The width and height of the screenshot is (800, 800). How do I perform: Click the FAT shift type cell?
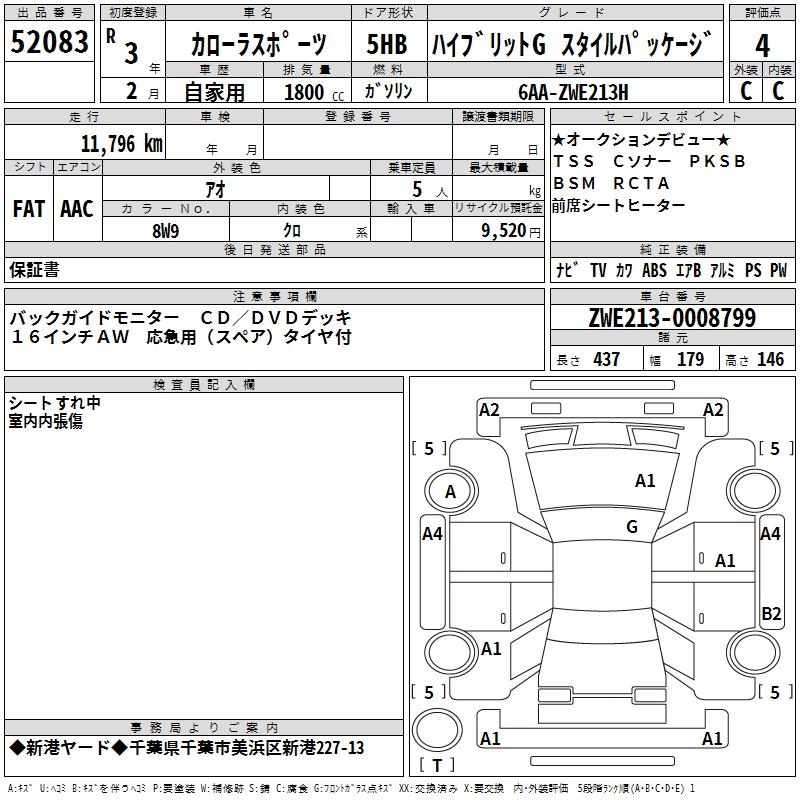[28, 208]
